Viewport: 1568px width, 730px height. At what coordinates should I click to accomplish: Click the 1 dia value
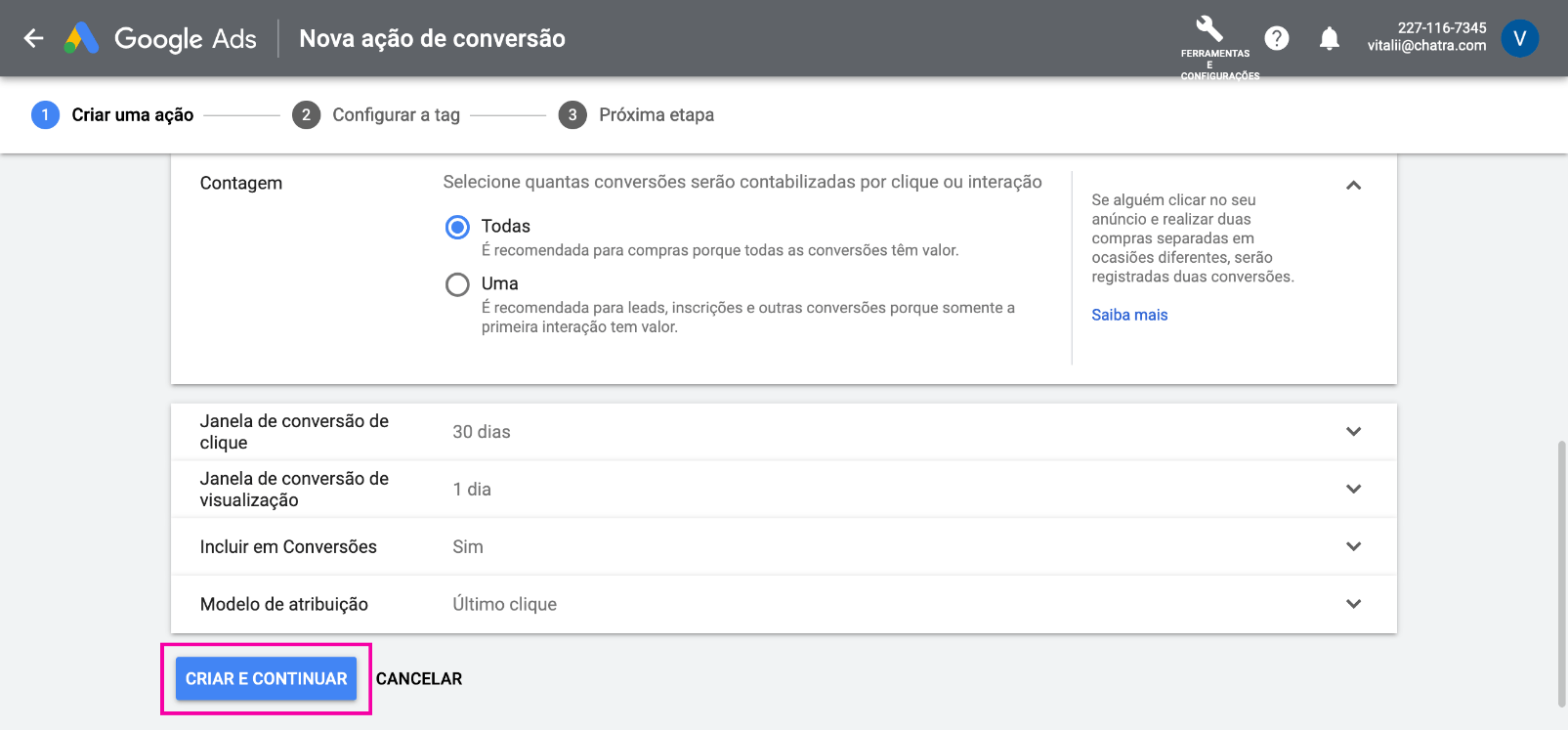(472, 490)
